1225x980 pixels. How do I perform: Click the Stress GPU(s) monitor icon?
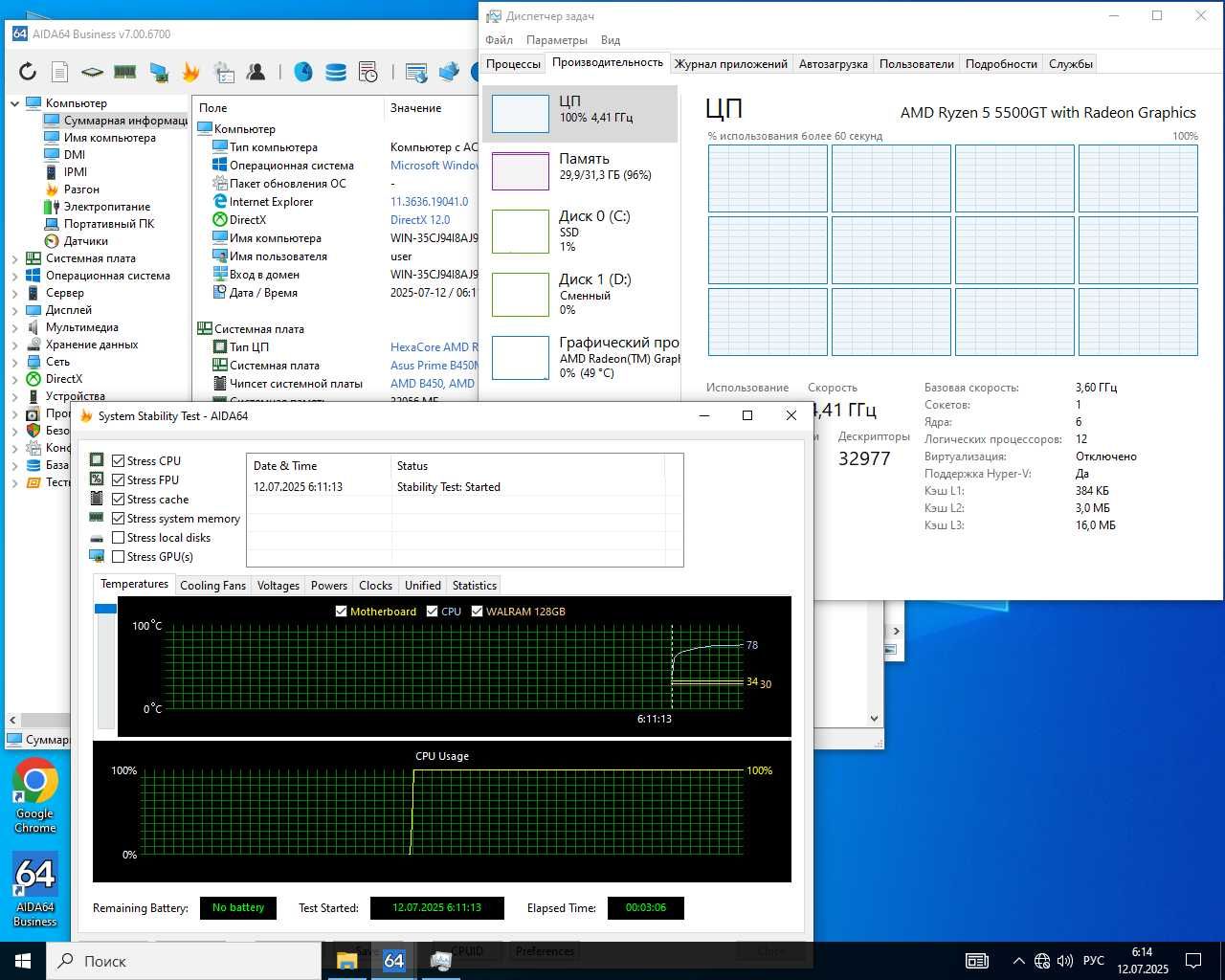click(x=97, y=556)
